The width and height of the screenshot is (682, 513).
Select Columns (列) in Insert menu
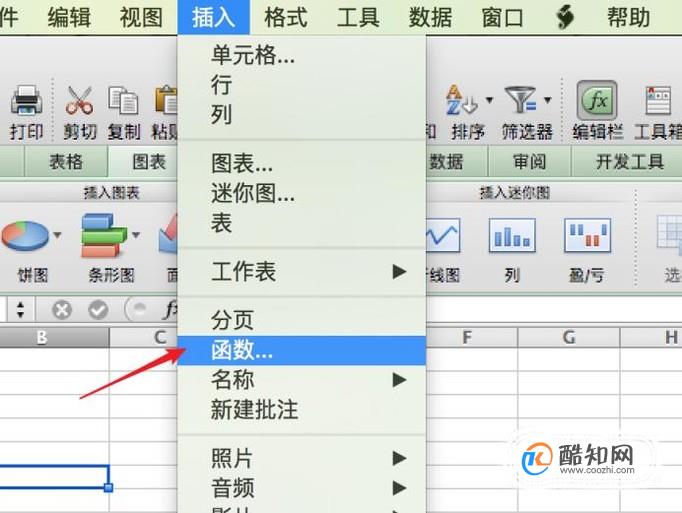301,114
